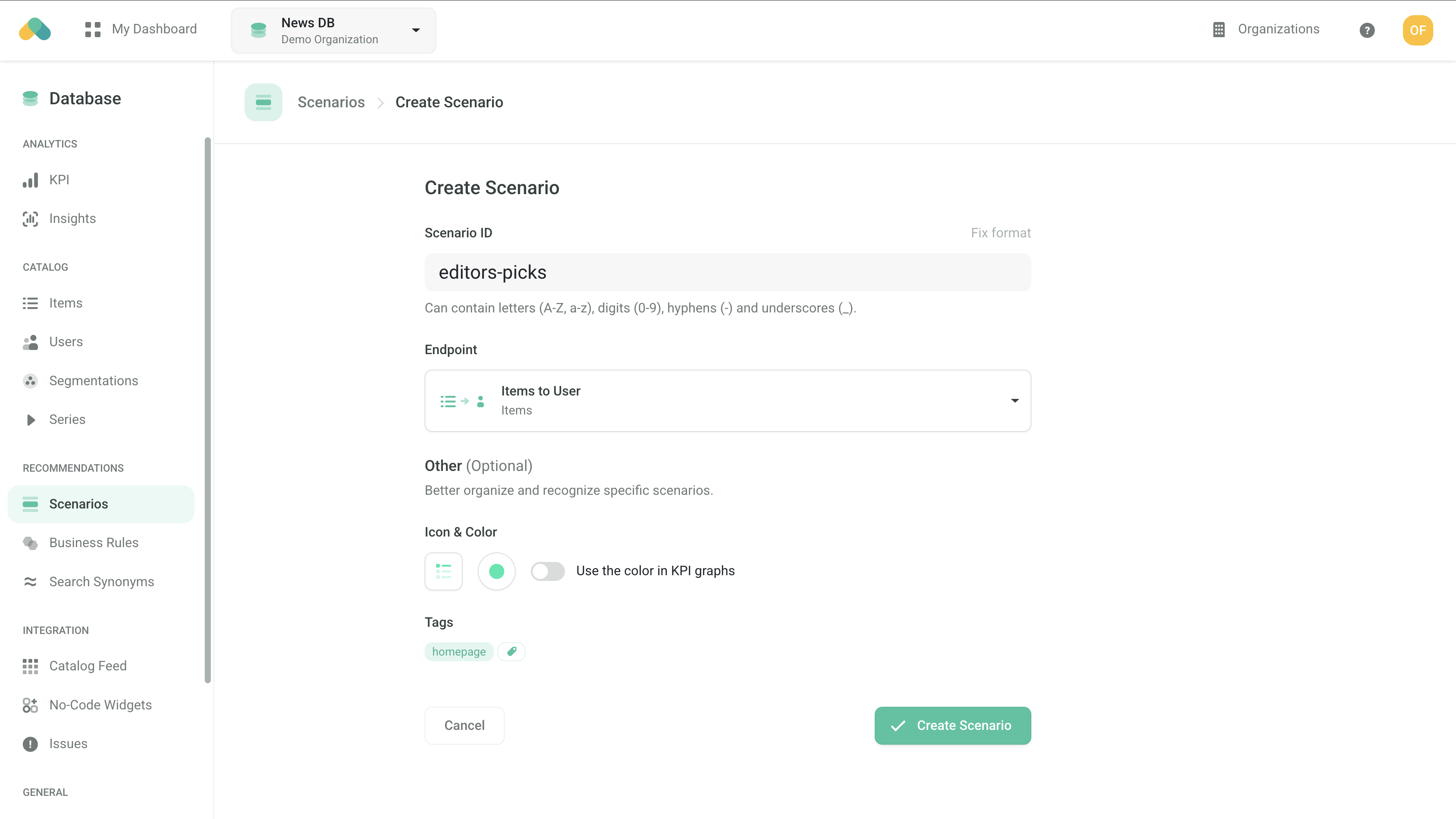
Task: Click the Fix format link
Action: point(1001,233)
